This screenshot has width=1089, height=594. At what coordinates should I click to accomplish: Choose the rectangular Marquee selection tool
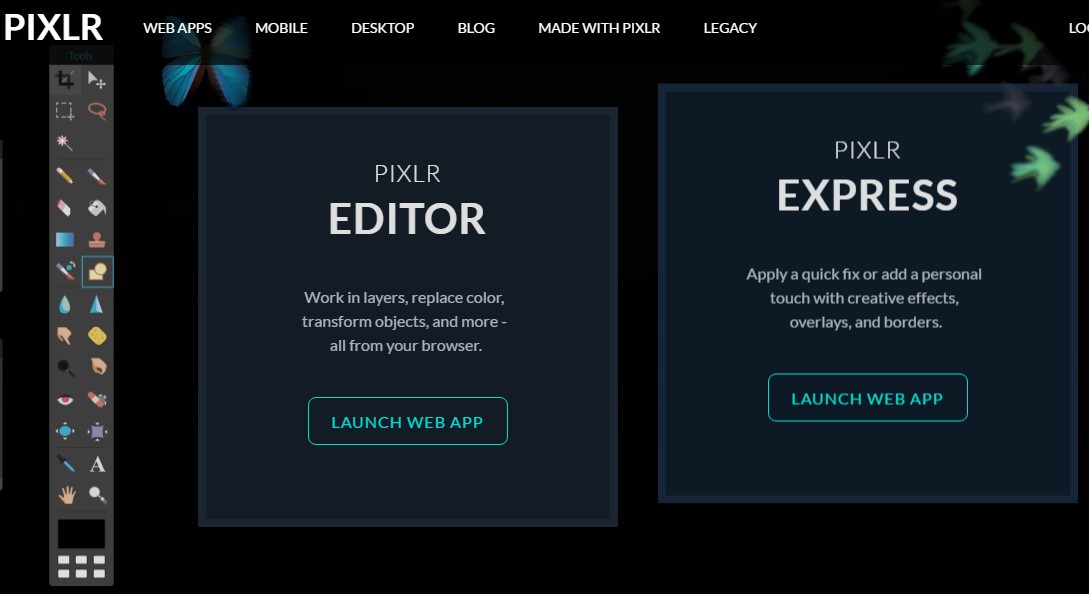point(65,110)
